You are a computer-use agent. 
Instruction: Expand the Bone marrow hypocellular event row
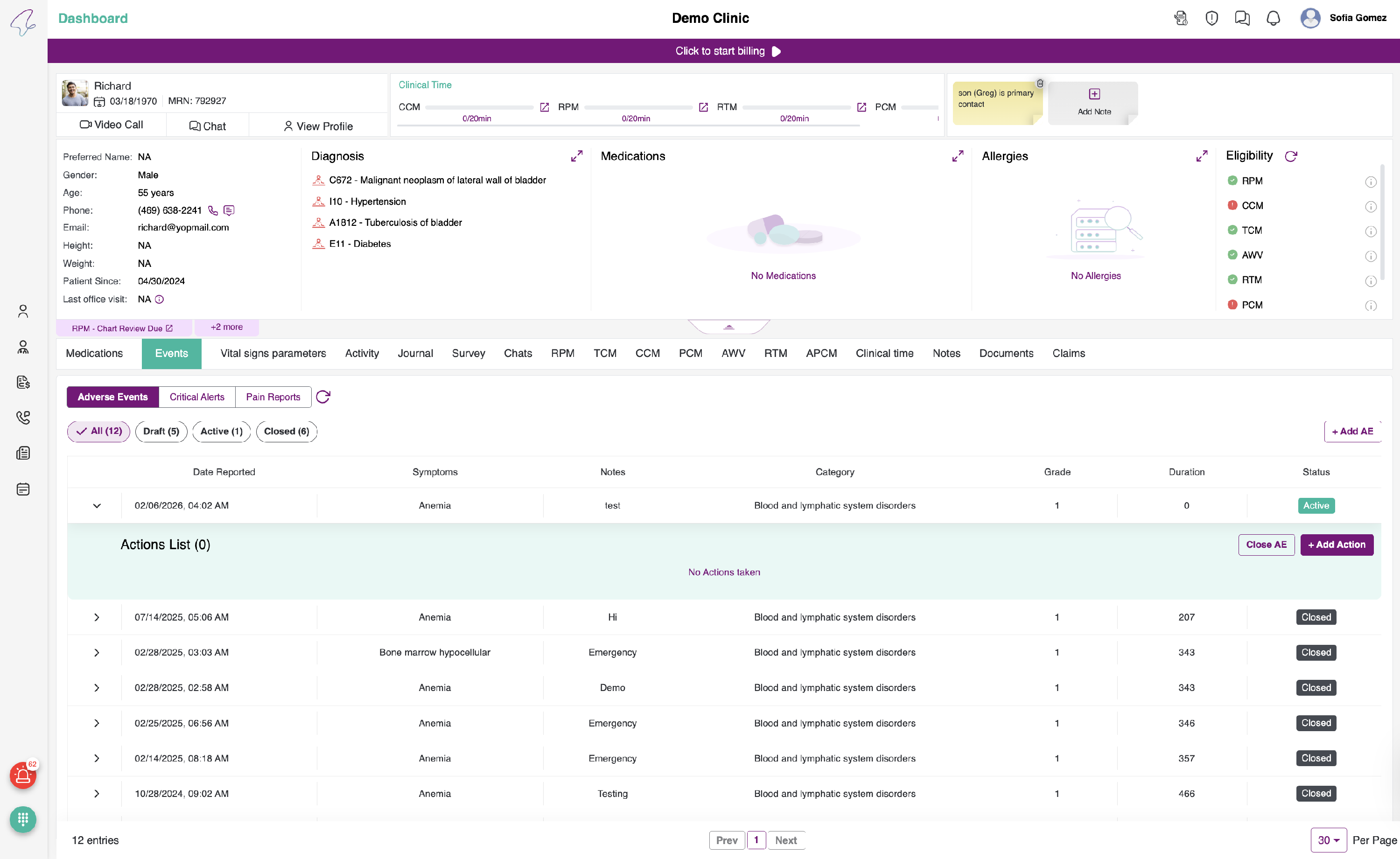pos(97,653)
